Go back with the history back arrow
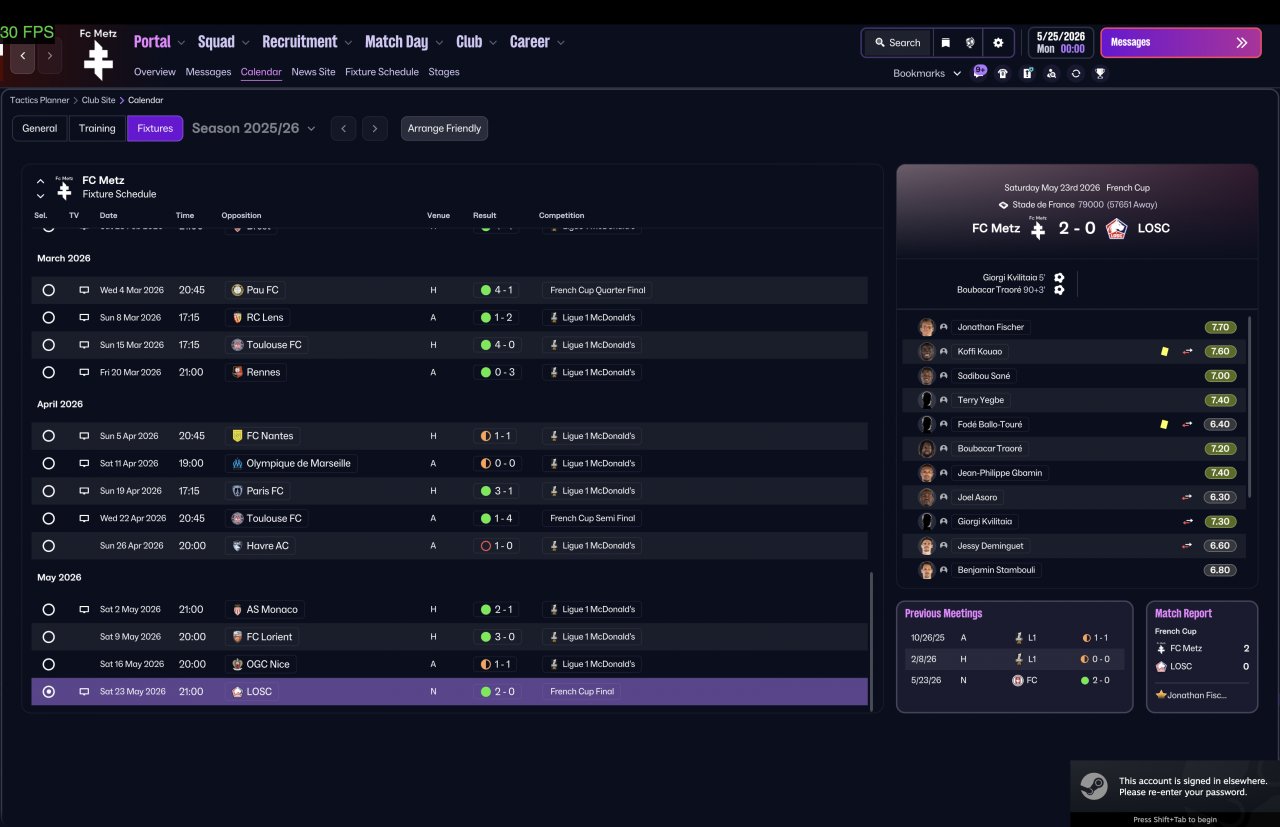The image size is (1280, 827). (23, 56)
